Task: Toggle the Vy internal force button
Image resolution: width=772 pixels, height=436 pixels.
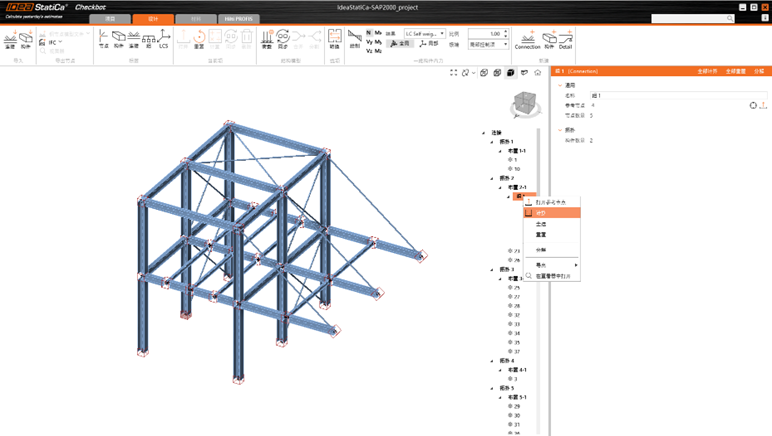Action: (369, 42)
